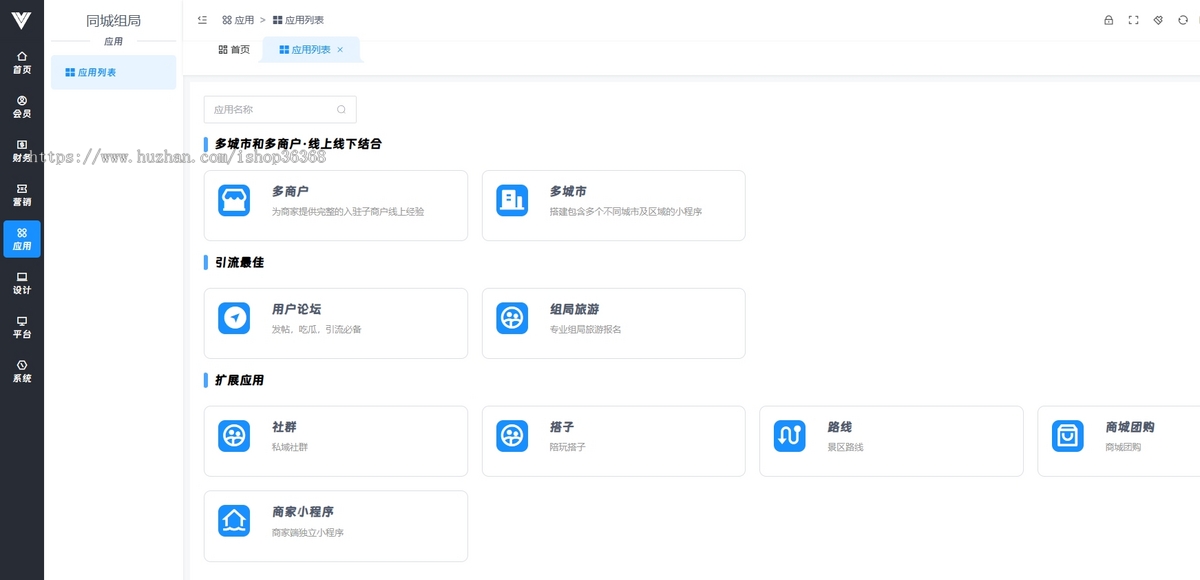Click the 组局旅游 app icon
Image resolution: width=1200 pixels, height=580 pixels.
click(x=512, y=318)
